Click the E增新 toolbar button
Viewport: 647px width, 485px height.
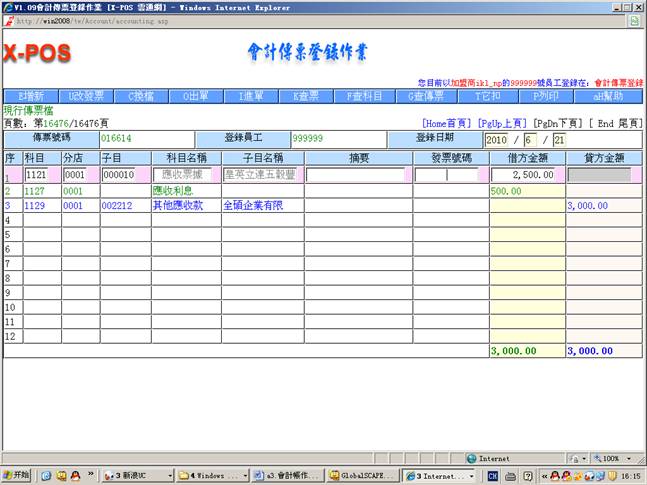[x=30, y=97]
